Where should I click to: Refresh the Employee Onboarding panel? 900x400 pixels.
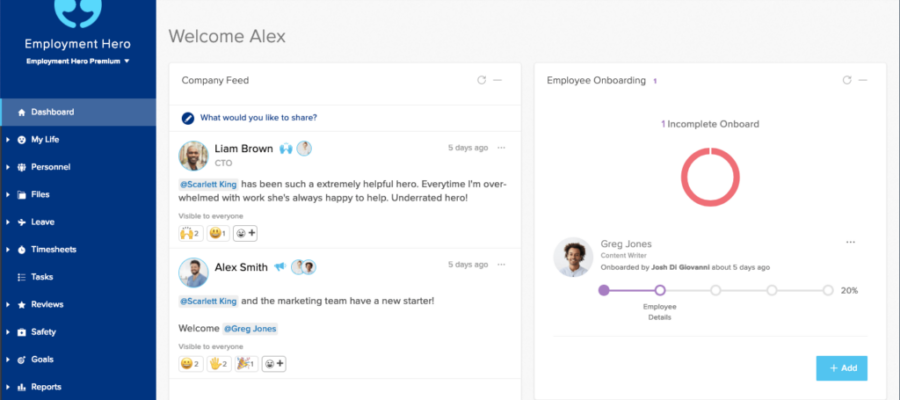847,80
